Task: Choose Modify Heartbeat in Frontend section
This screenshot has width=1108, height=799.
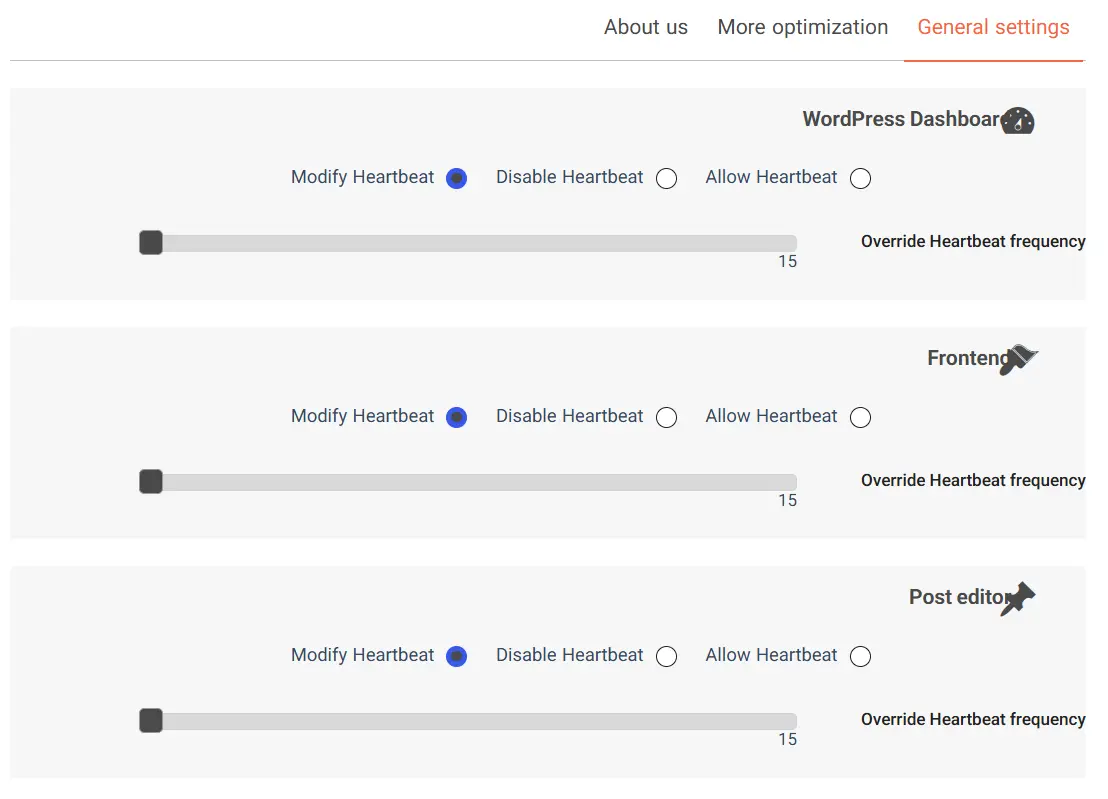Action: click(456, 418)
